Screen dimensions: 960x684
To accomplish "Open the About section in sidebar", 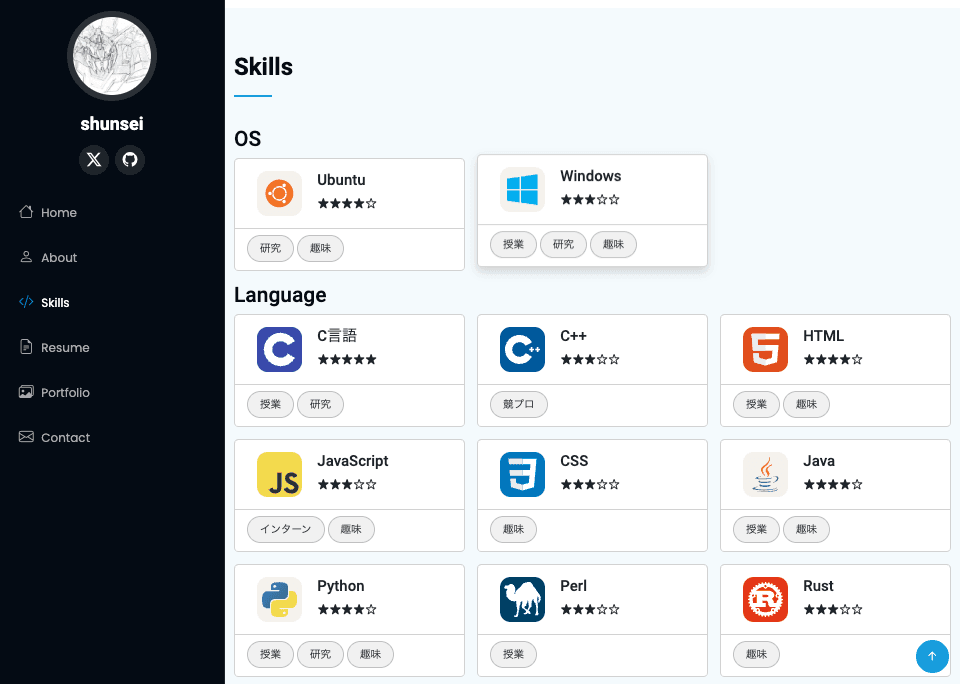I will pyautogui.click(x=58, y=258).
